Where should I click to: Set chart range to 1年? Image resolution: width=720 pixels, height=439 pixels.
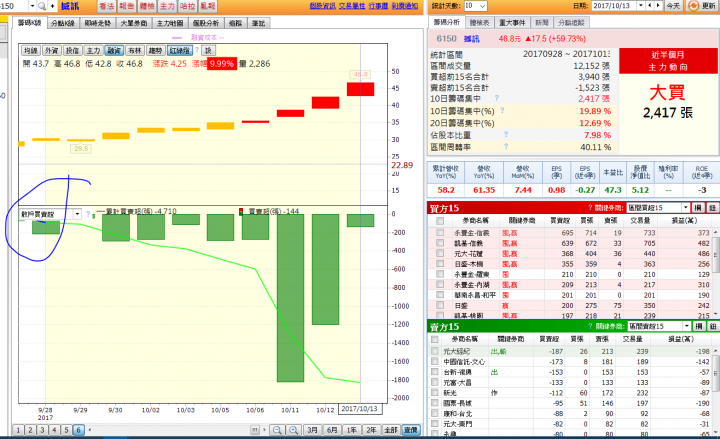(x=352, y=430)
